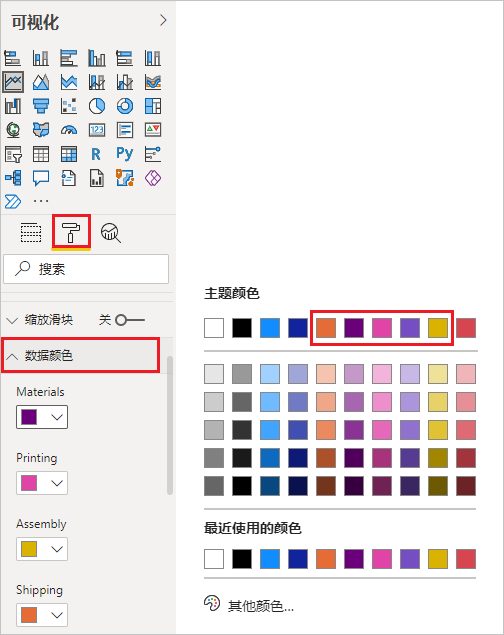Viewport: 504px width, 635px height.
Task: Select the globe map visual
Action: tap(13, 130)
